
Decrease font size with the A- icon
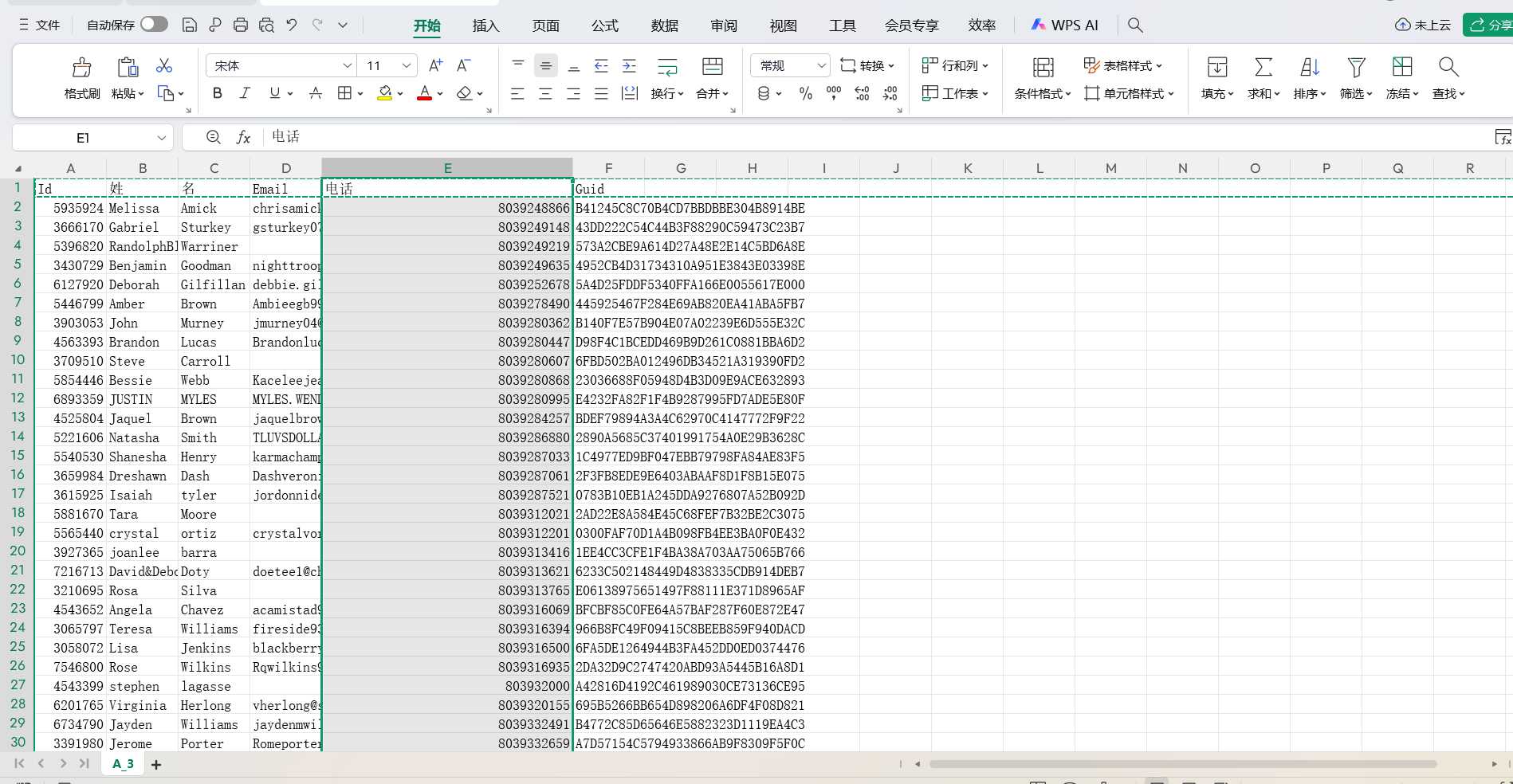464,65
